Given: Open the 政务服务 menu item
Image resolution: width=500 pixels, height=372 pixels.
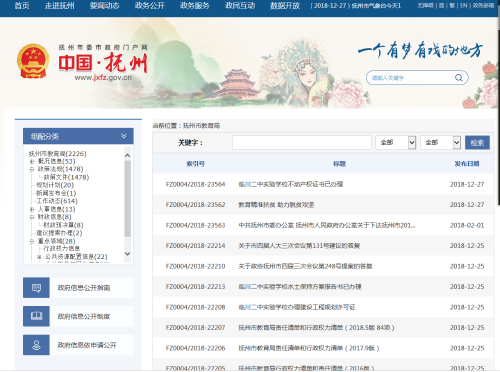Looking at the screenshot, I should click(x=195, y=6).
